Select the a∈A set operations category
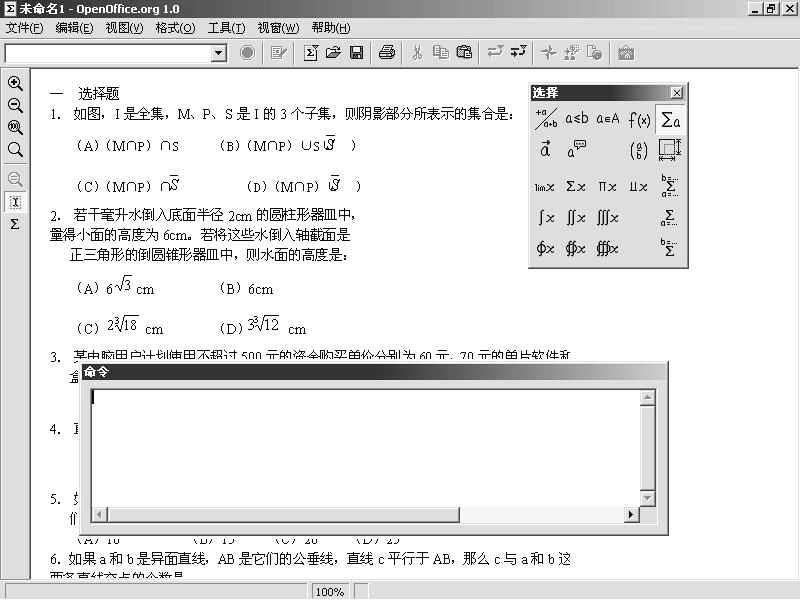800x600 pixels. 608,118
